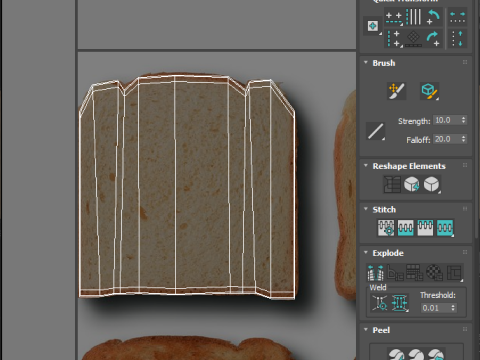Click the Stitch to Average icon
Viewport: 480px width, 360px height.
coord(405,228)
